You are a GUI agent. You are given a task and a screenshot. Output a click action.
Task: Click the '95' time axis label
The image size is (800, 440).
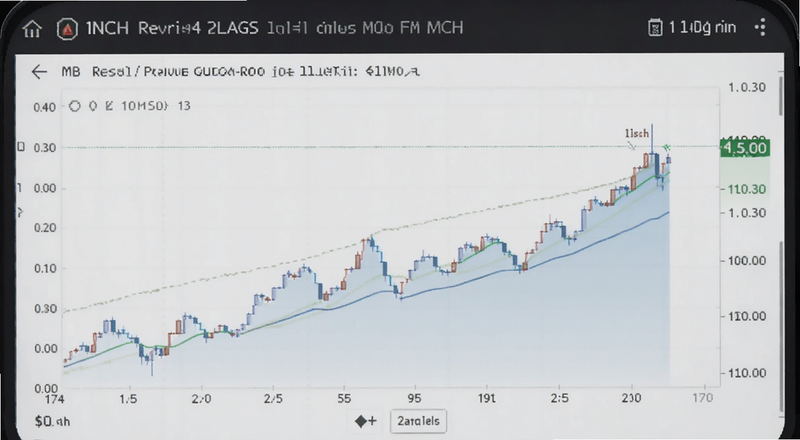tap(414, 398)
